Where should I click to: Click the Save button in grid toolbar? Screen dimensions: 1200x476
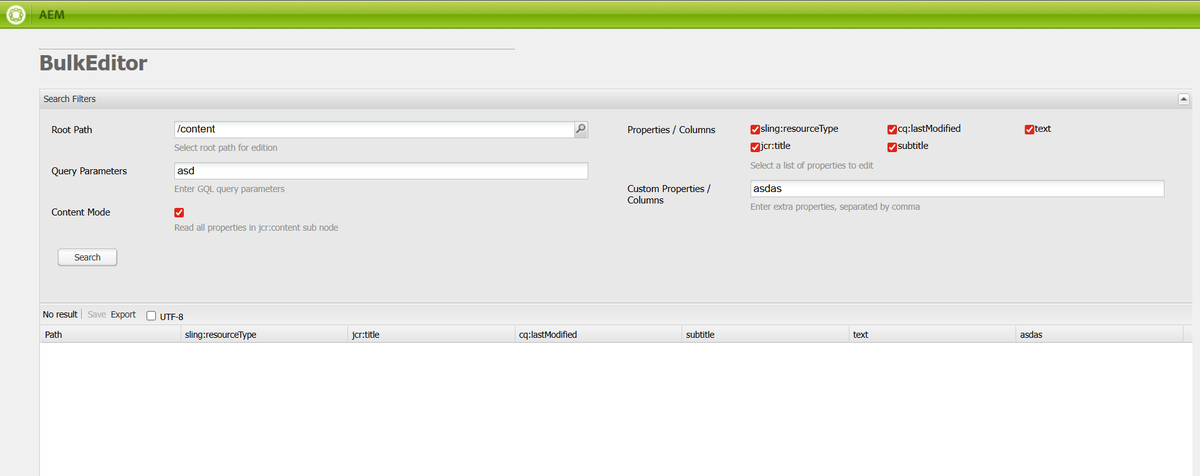coord(97,315)
